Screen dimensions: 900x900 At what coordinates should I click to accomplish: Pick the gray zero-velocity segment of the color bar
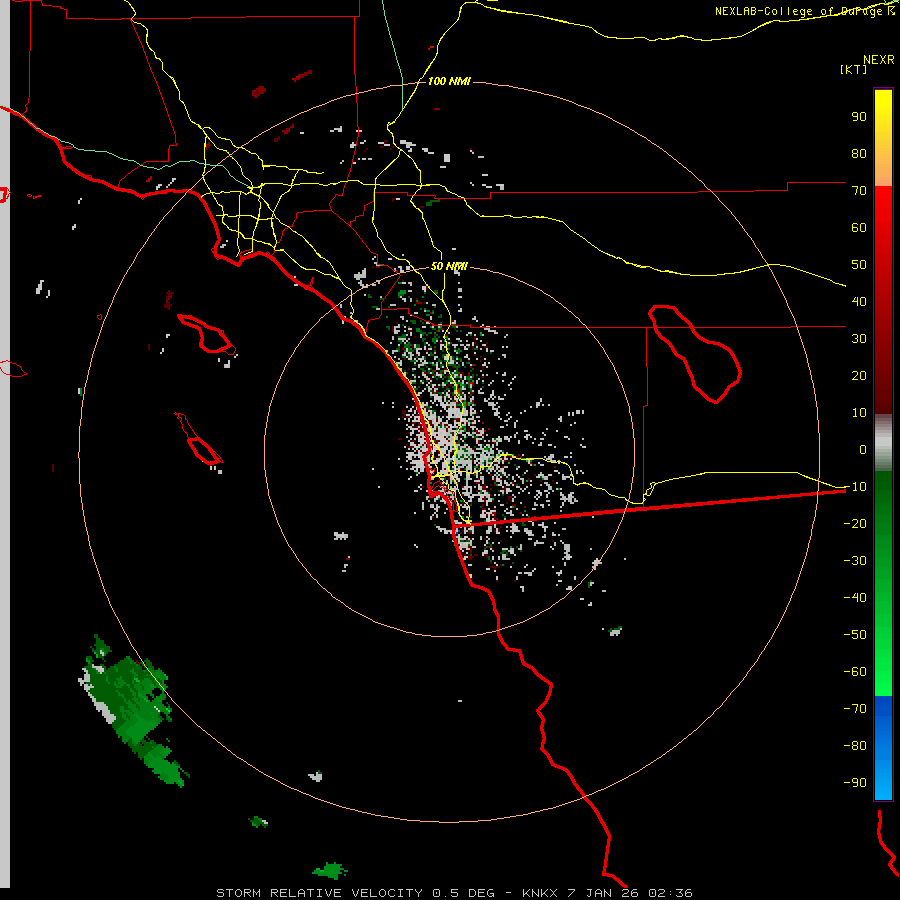tap(883, 443)
